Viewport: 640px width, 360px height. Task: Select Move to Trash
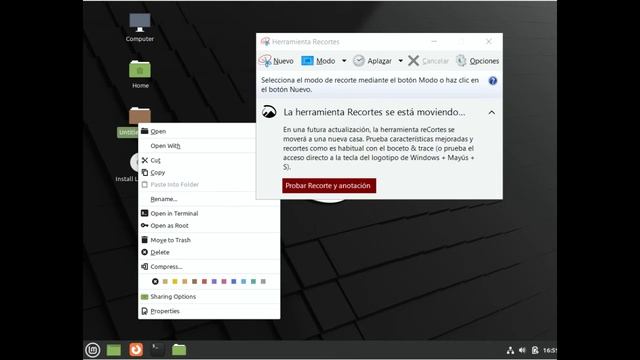209,240
